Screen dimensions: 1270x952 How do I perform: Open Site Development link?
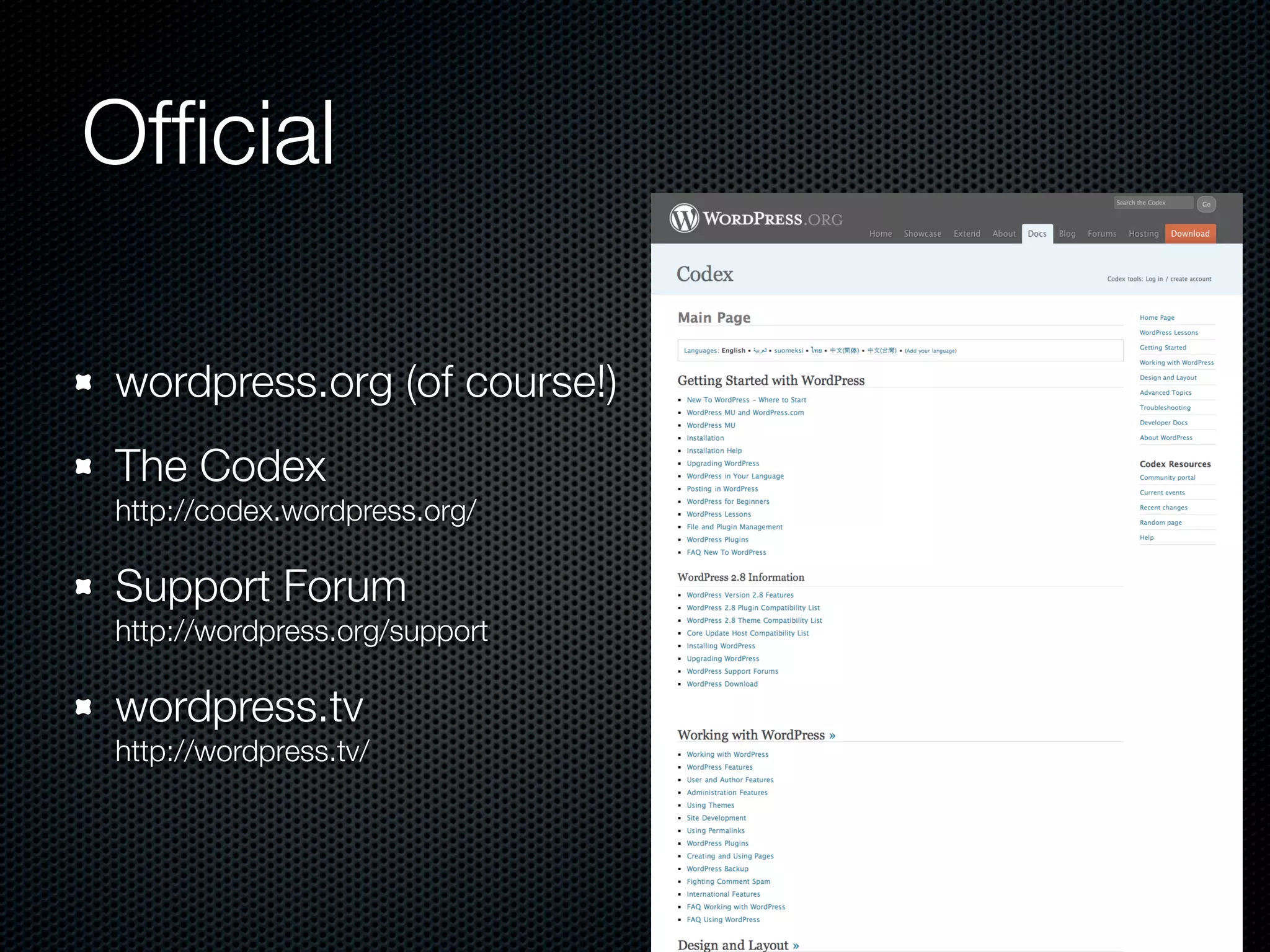click(716, 818)
